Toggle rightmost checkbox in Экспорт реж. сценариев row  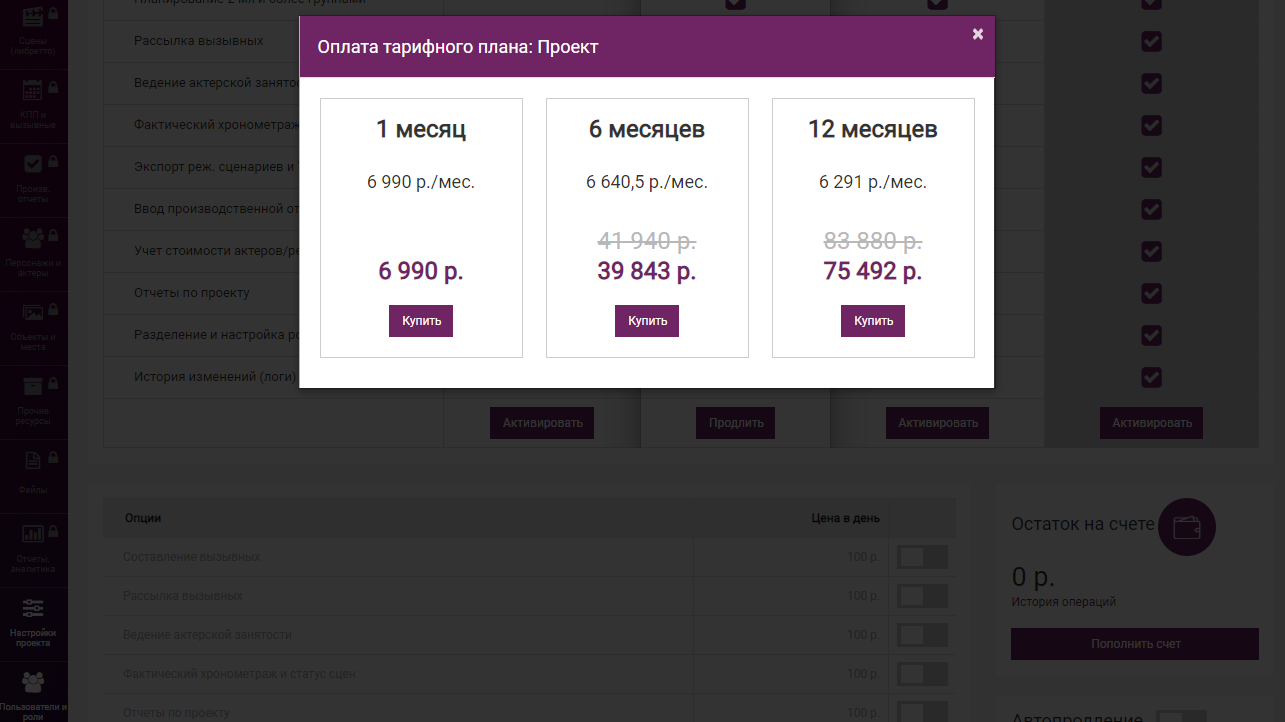pyautogui.click(x=1151, y=167)
